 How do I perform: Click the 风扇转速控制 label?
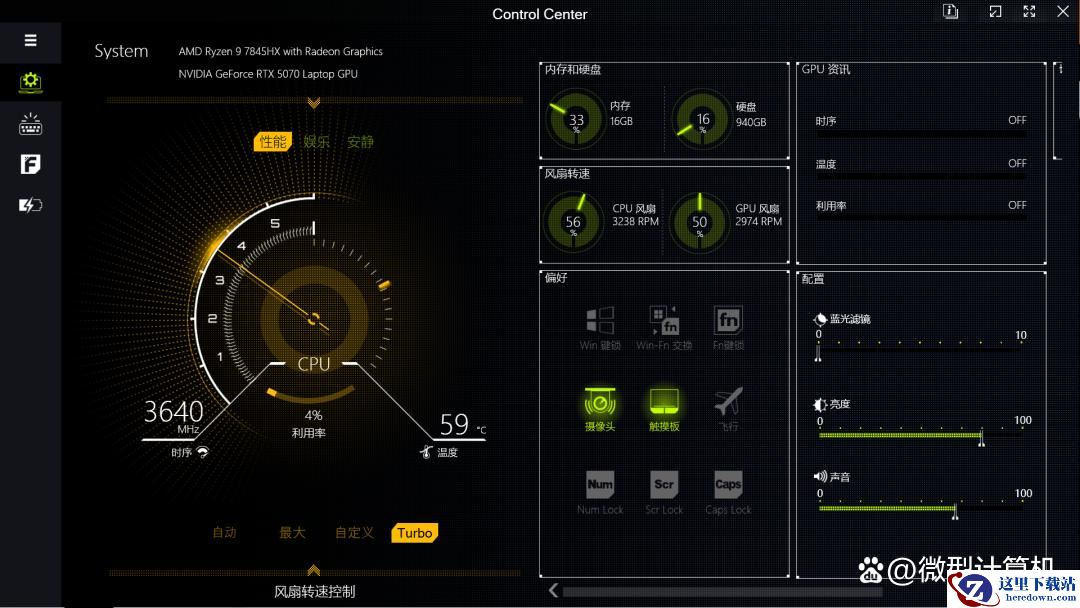click(x=314, y=591)
